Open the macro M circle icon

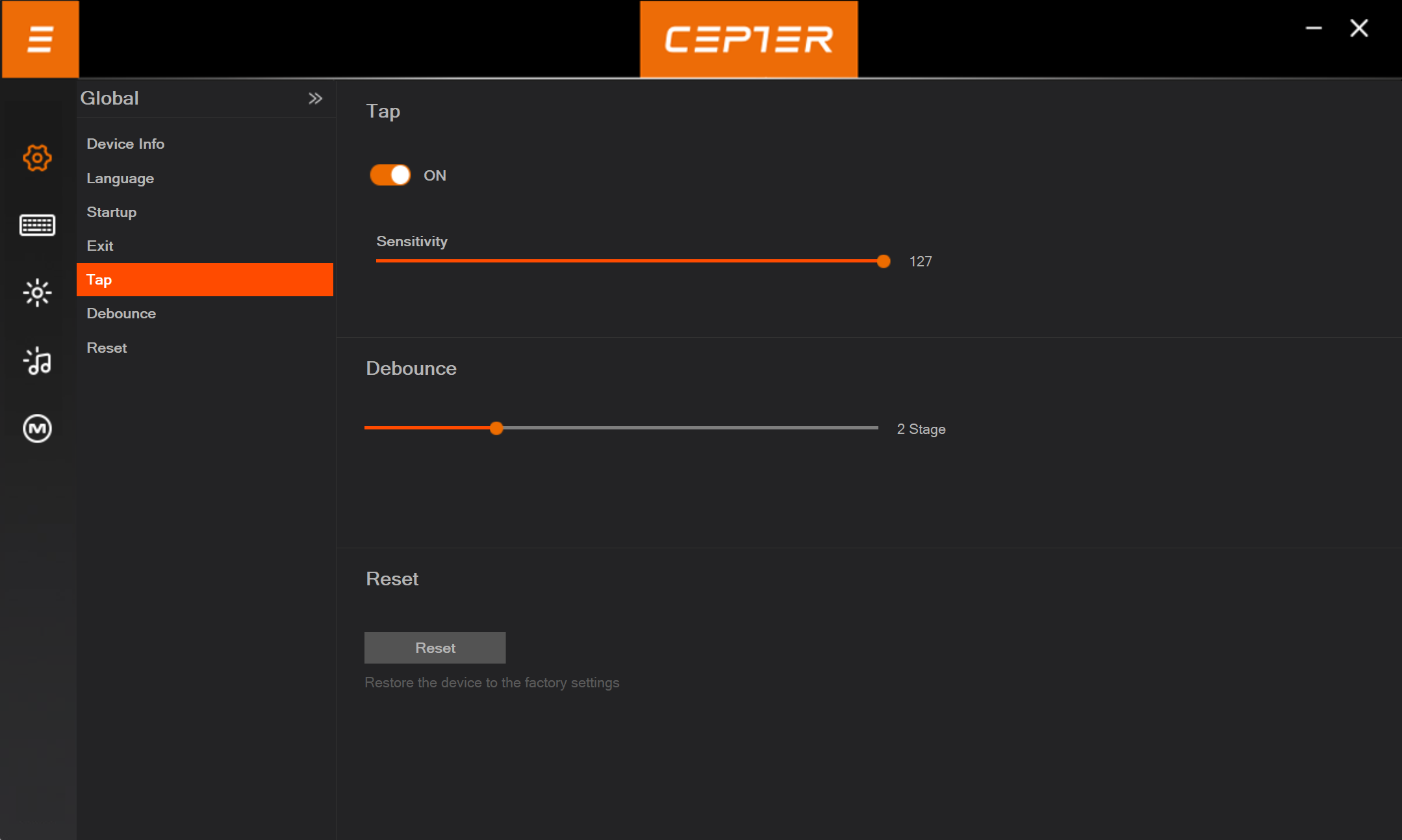pyautogui.click(x=37, y=429)
